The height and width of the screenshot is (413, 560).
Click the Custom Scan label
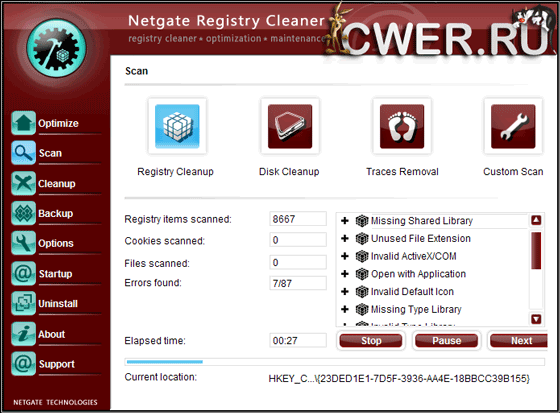click(x=513, y=172)
